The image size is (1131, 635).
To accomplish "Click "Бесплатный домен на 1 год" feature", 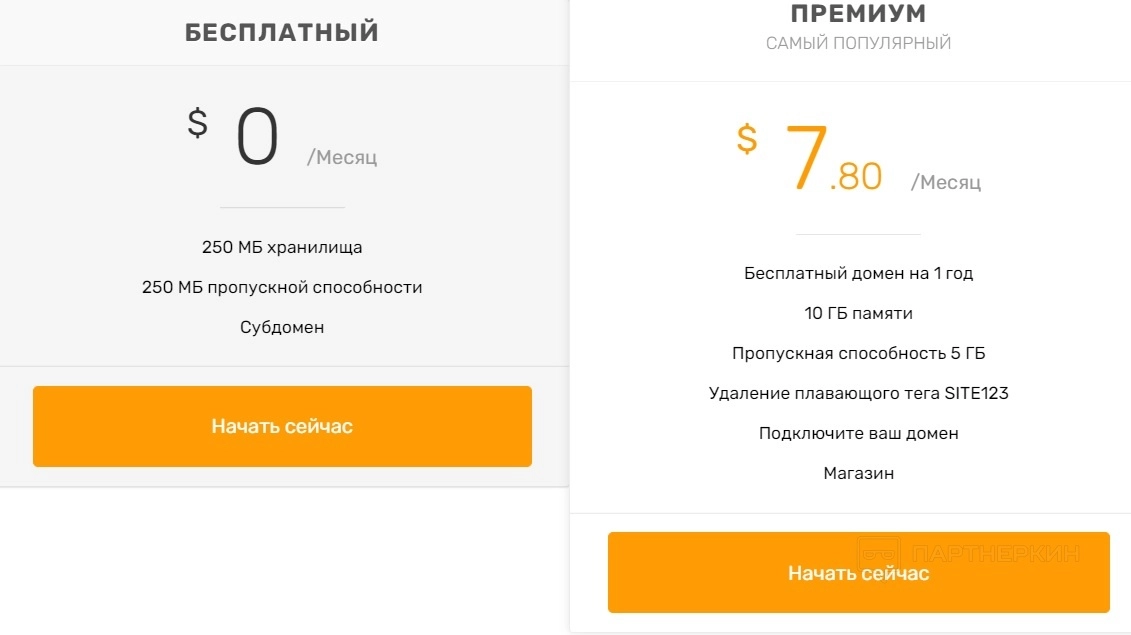I will pyautogui.click(x=858, y=273).
